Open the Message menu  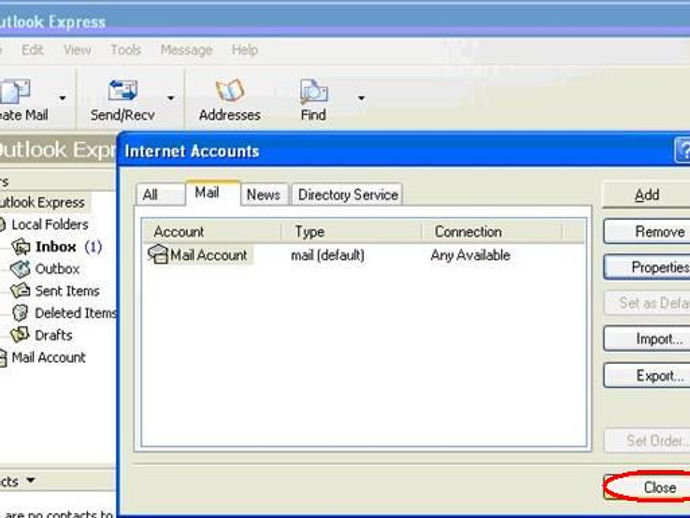[x=186, y=50]
